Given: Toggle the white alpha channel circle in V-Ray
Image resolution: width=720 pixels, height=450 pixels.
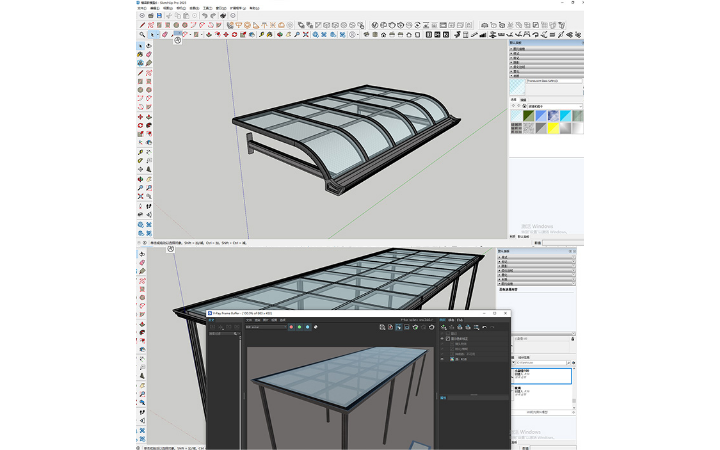Looking at the screenshot, I should pyautogui.click(x=315, y=327).
